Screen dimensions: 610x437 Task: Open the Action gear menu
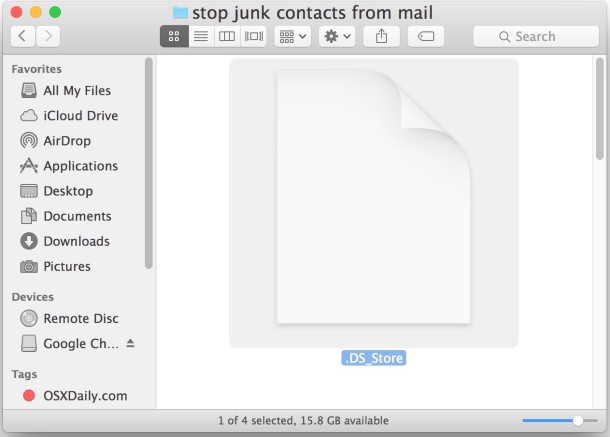point(337,36)
